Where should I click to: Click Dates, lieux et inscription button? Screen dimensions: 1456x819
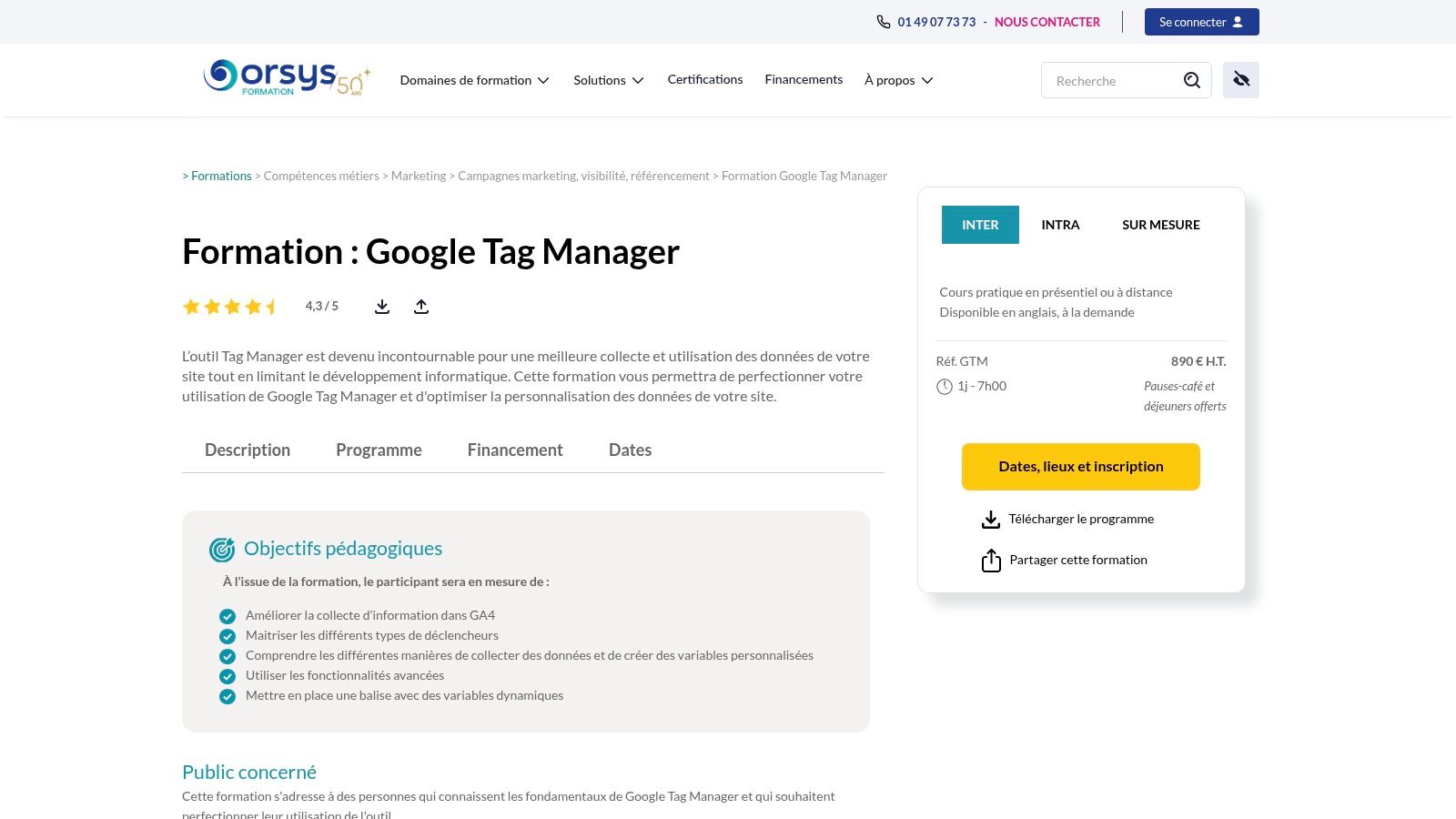click(x=1081, y=467)
